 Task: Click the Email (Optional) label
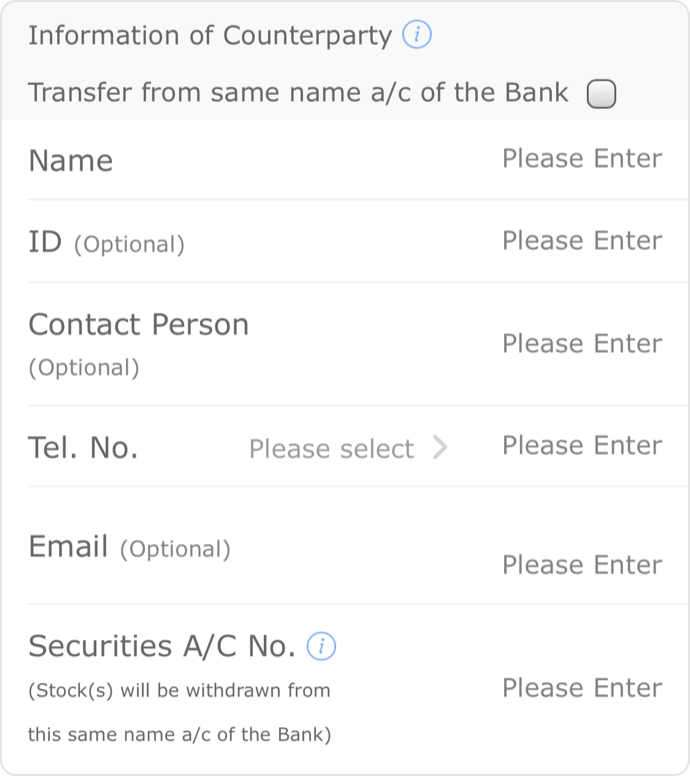coord(129,547)
